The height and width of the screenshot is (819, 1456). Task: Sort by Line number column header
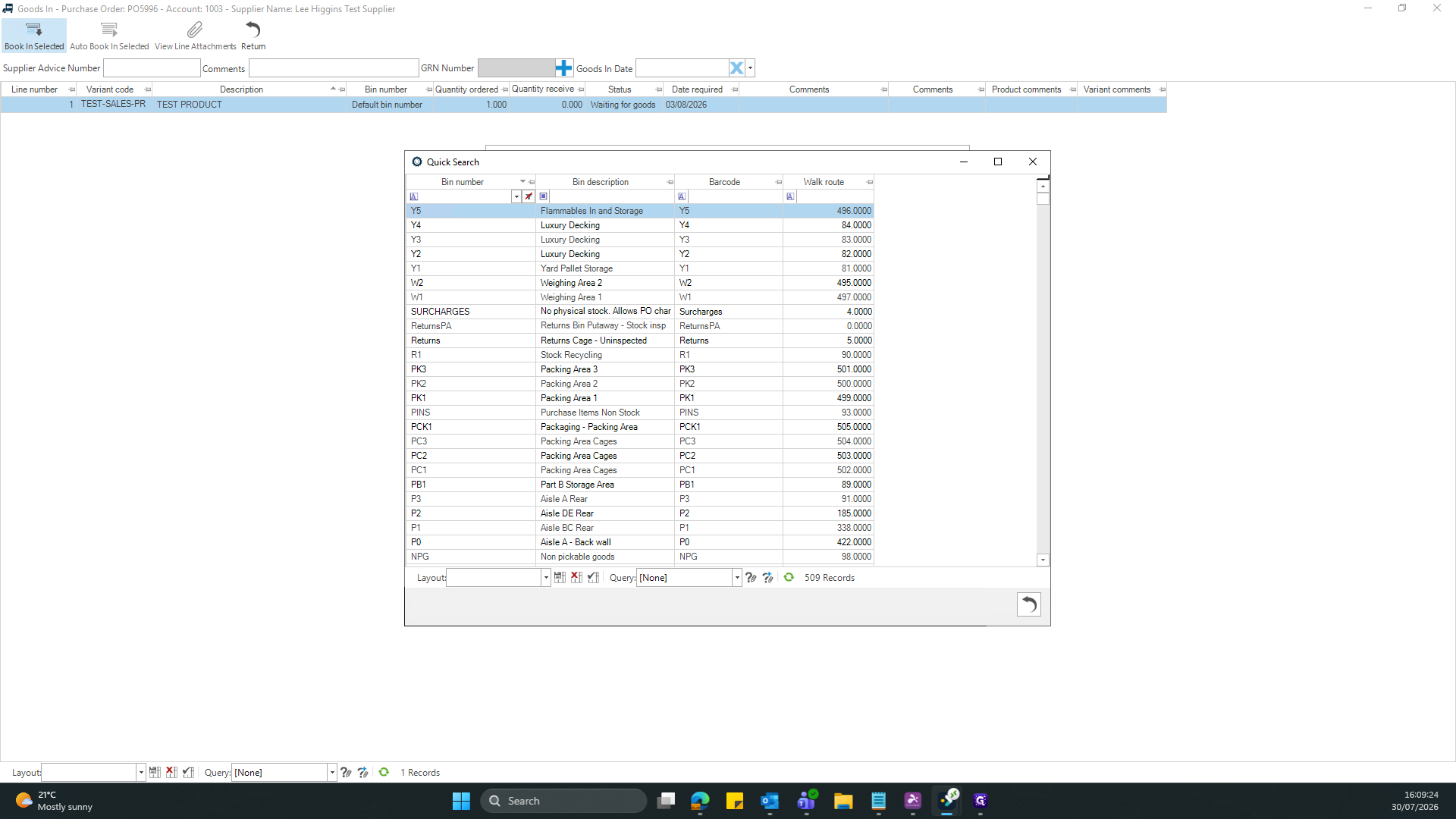[x=34, y=89]
